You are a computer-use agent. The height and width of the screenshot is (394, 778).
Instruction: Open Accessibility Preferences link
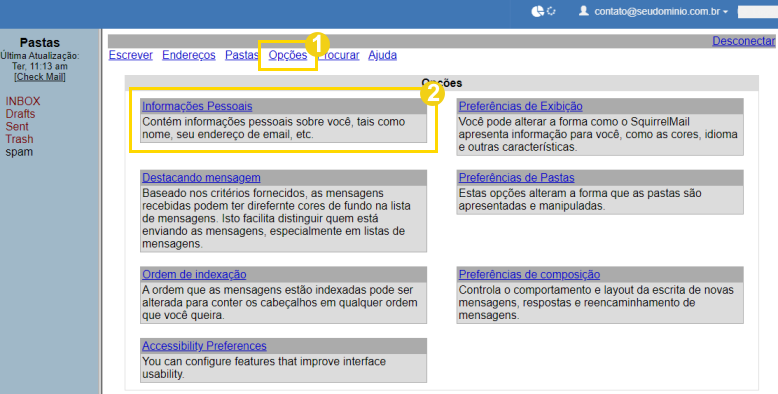[x=204, y=346]
